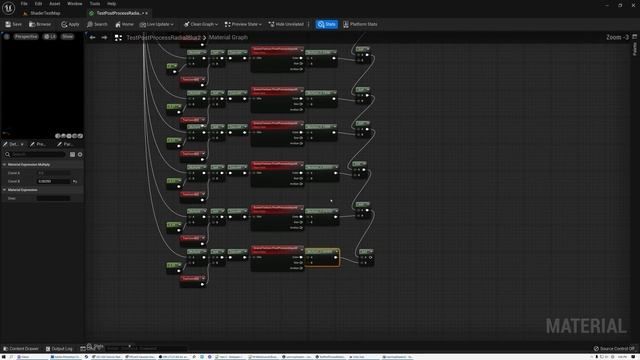Open the Show menu in preview viewport
The image size is (640, 360).
(67, 37)
